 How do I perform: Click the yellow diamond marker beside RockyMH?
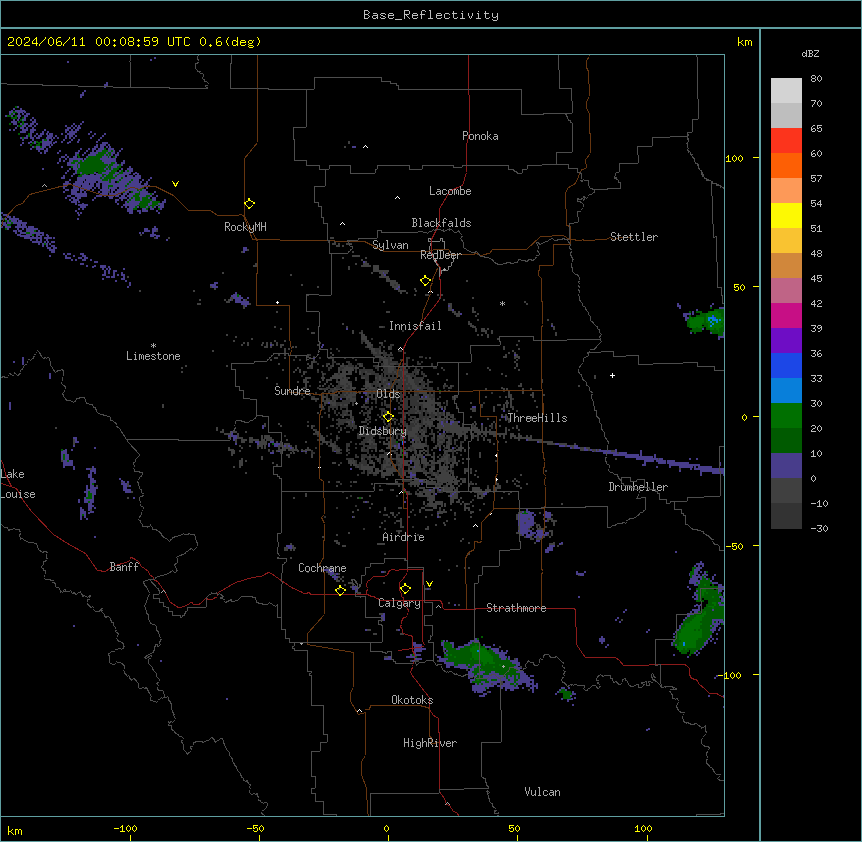(250, 204)
